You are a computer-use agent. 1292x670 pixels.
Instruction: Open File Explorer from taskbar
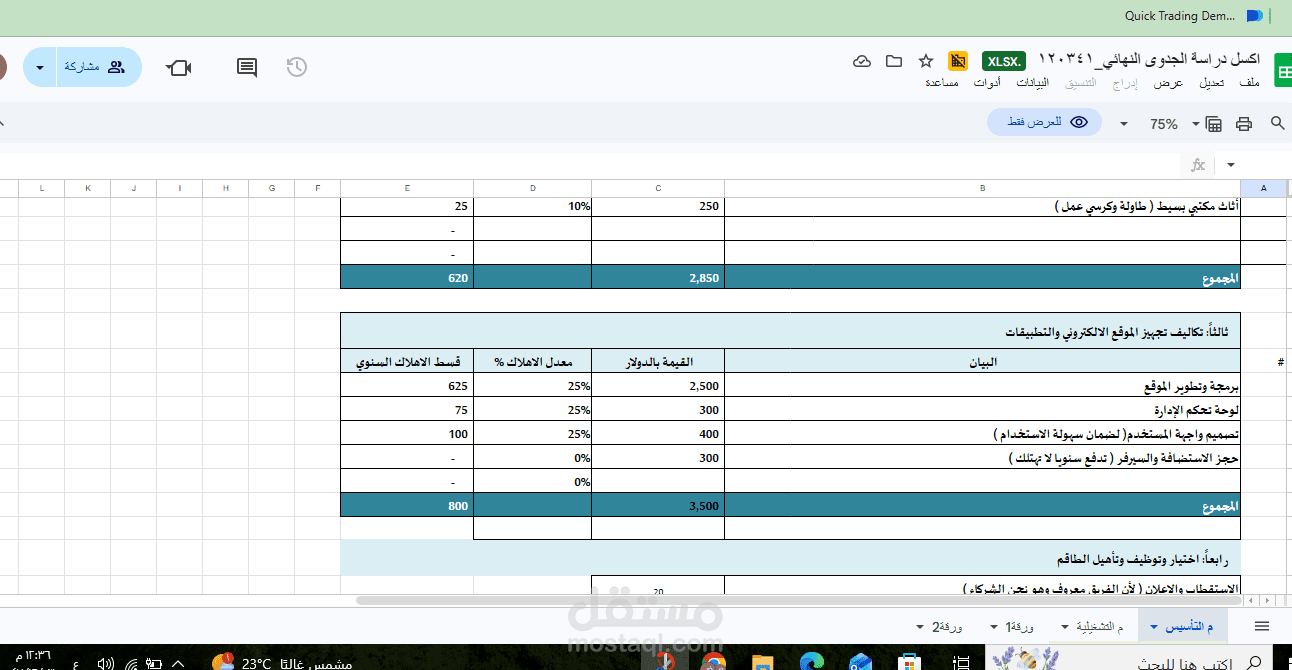point(762,662)
